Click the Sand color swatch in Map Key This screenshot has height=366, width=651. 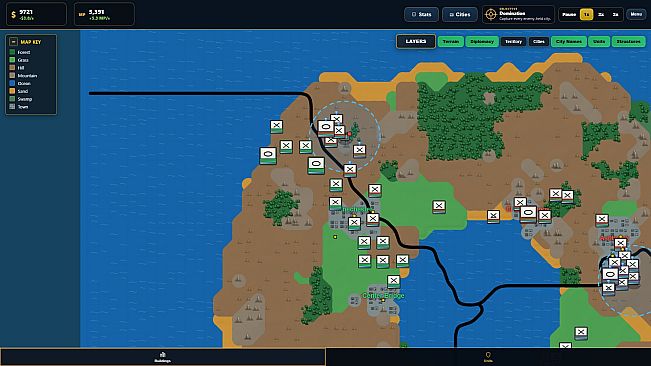click(x=12, y=91)
